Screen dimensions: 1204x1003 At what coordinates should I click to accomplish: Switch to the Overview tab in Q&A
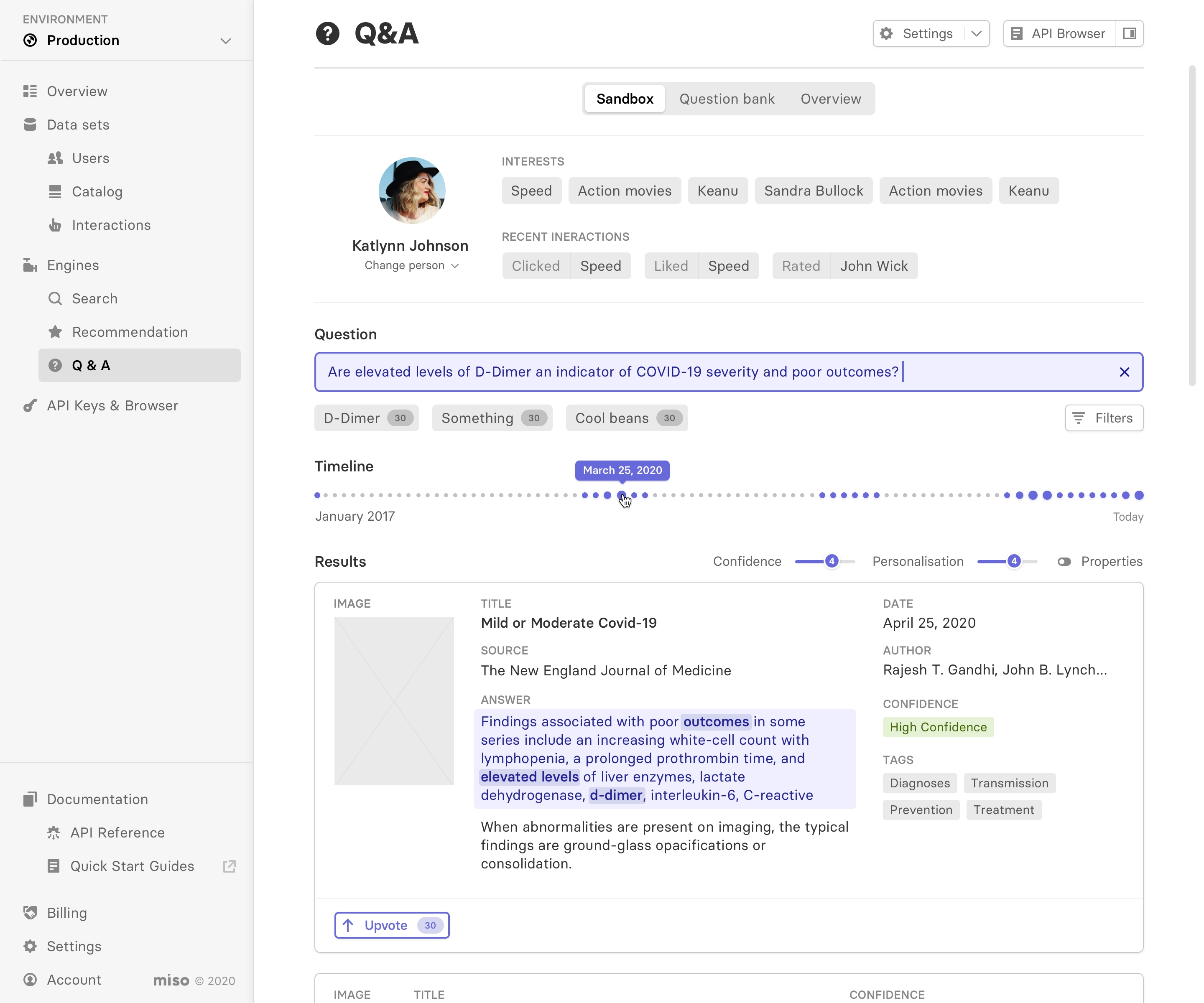pyautogui.click(x=831, y=99)
